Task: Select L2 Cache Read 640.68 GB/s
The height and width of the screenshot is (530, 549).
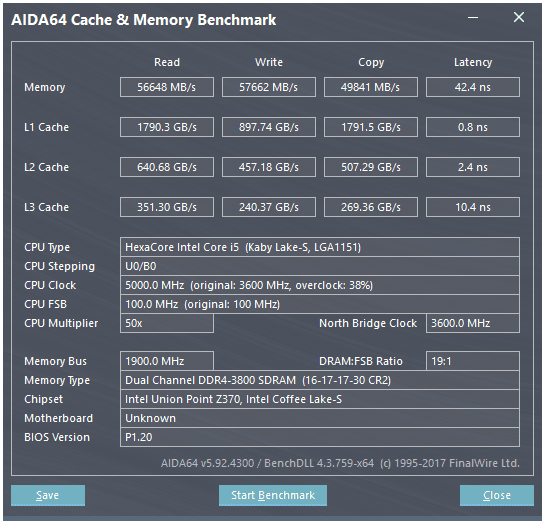Action: tap(167, 167)
